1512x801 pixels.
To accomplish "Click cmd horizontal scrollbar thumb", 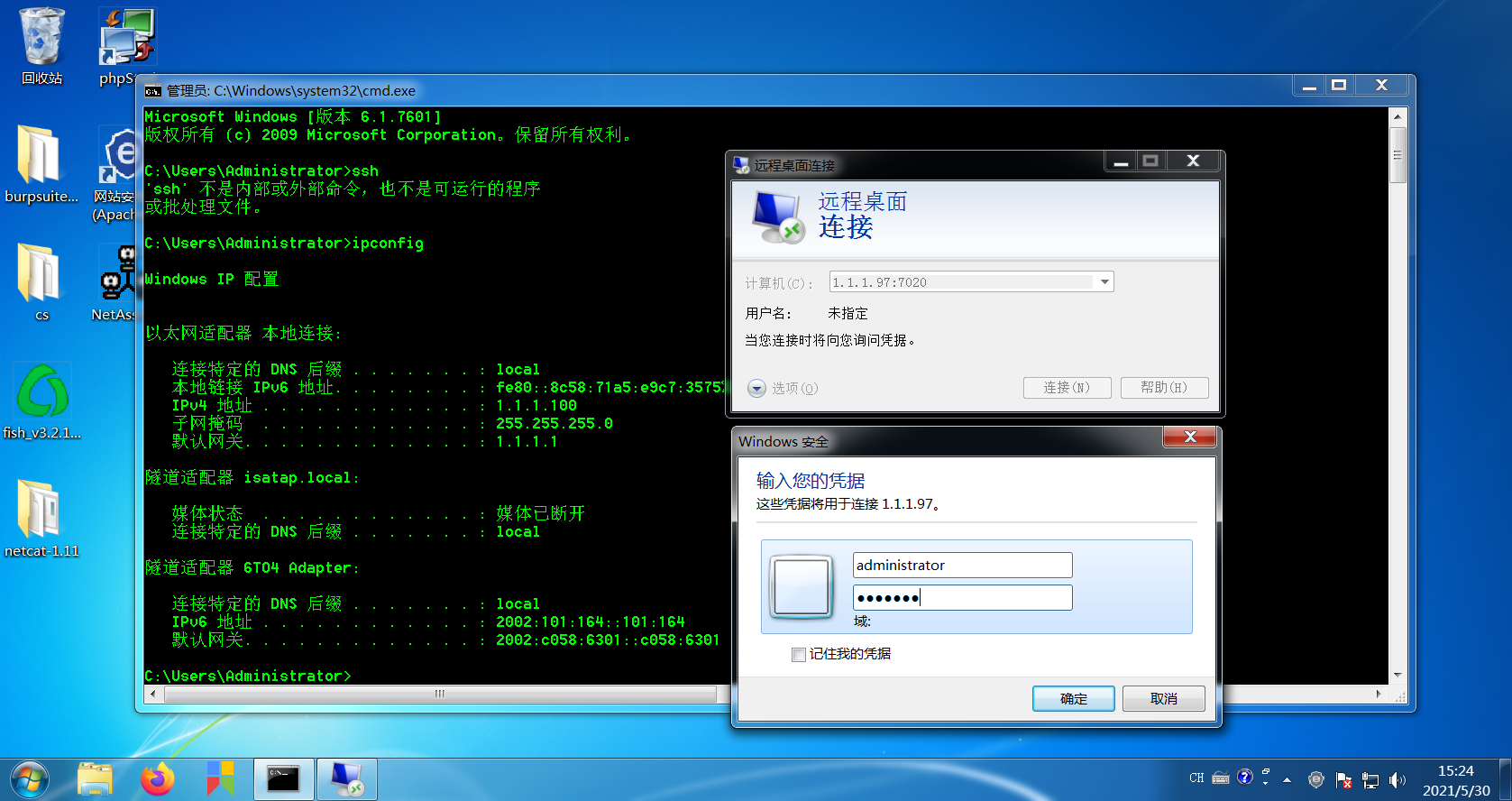I will click(x=440, y=694).
